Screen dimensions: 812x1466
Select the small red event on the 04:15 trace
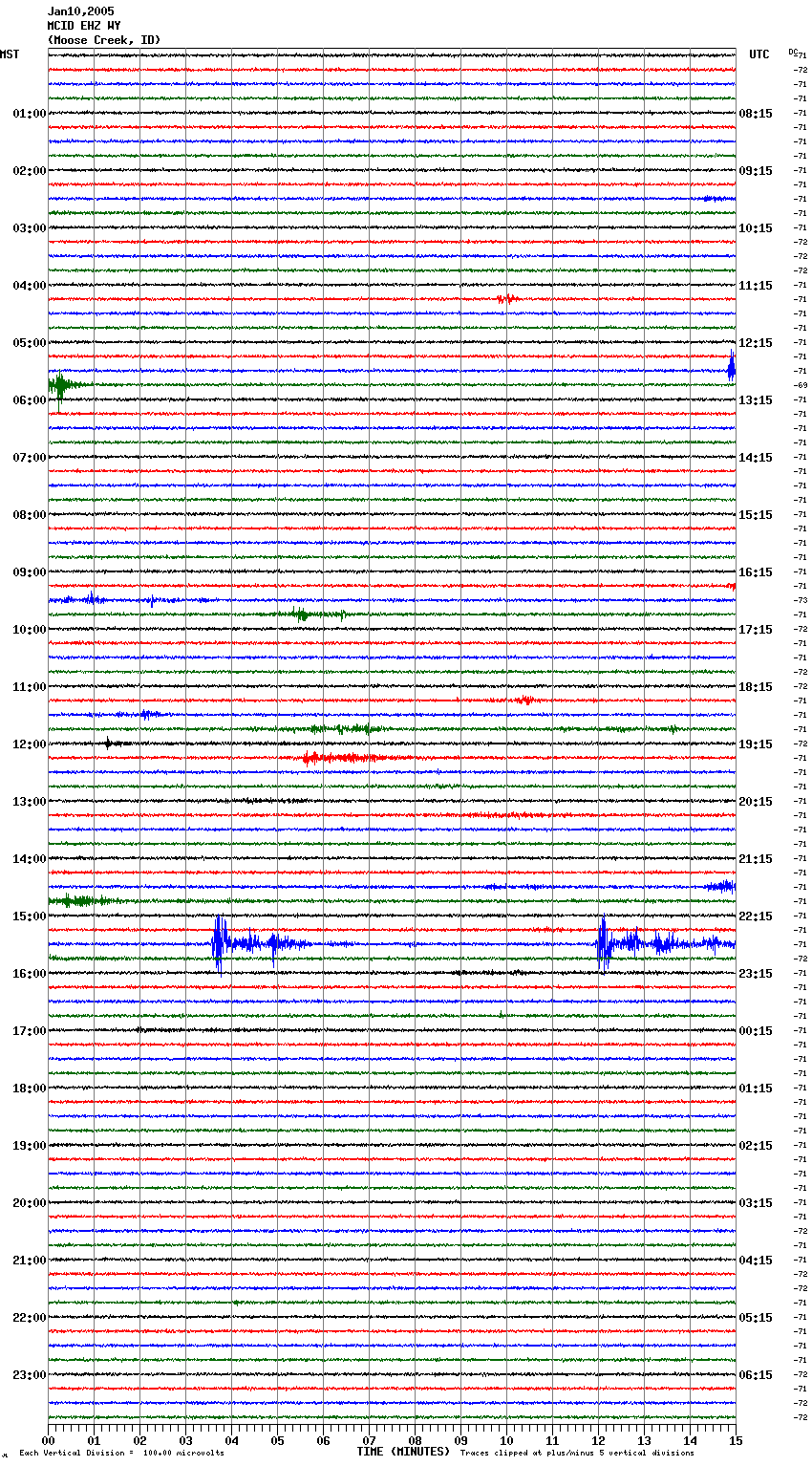click(x=506, y=299)
